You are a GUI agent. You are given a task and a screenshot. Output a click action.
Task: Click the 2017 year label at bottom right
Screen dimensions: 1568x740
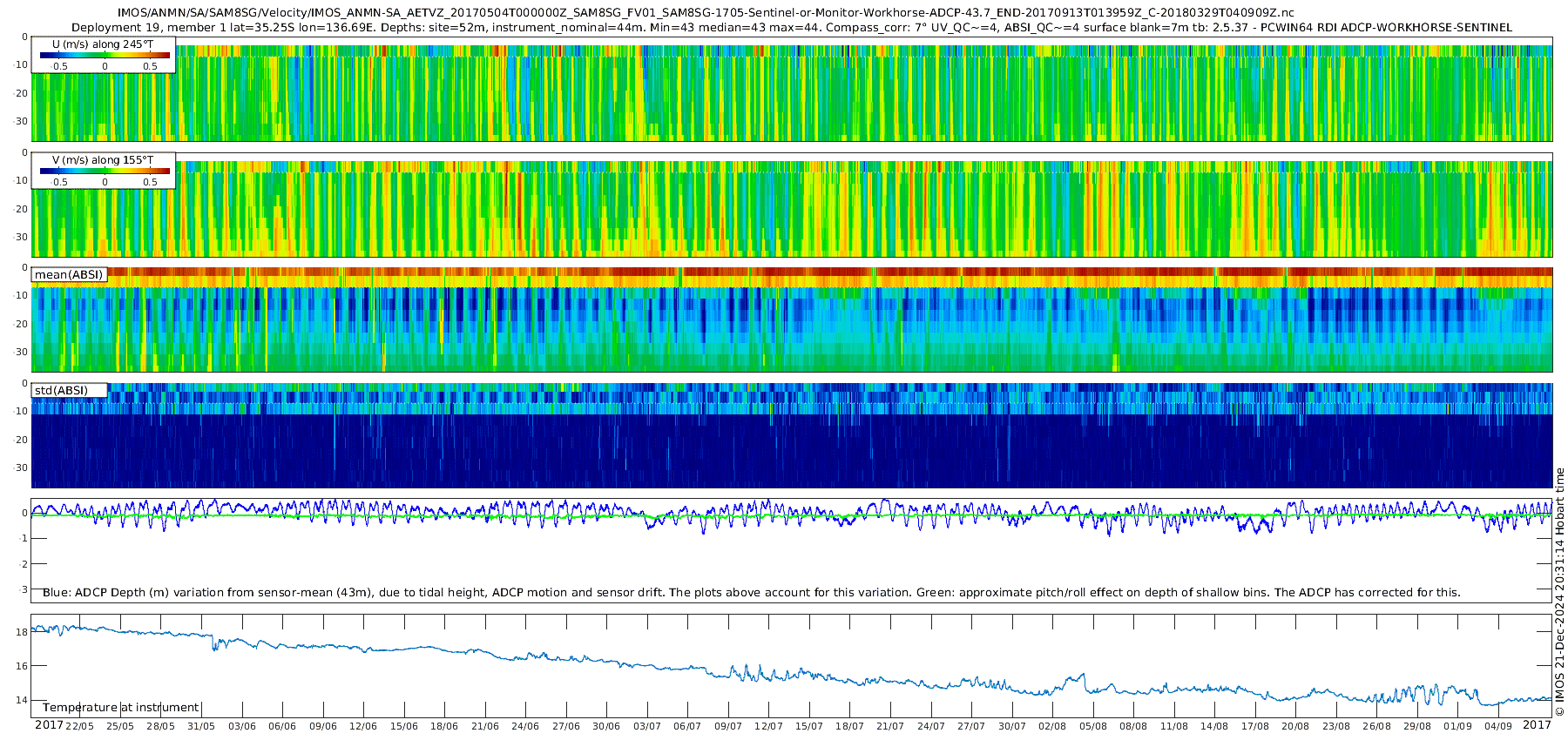point(1537,725)
